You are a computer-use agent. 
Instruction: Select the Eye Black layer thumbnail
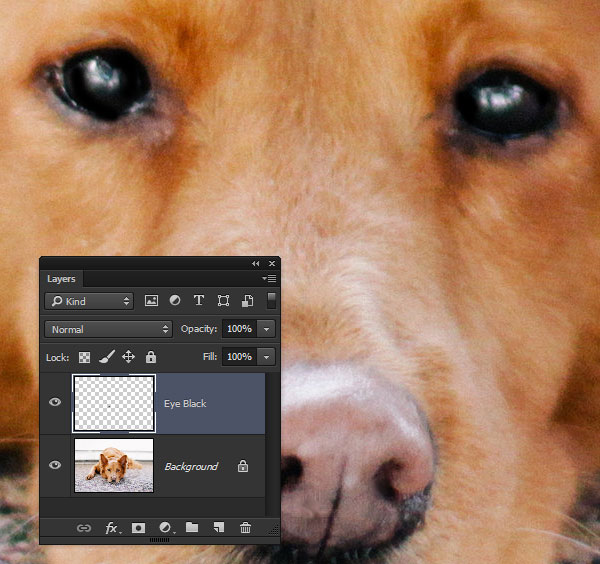pyautogui.click(x=114, y=404)
